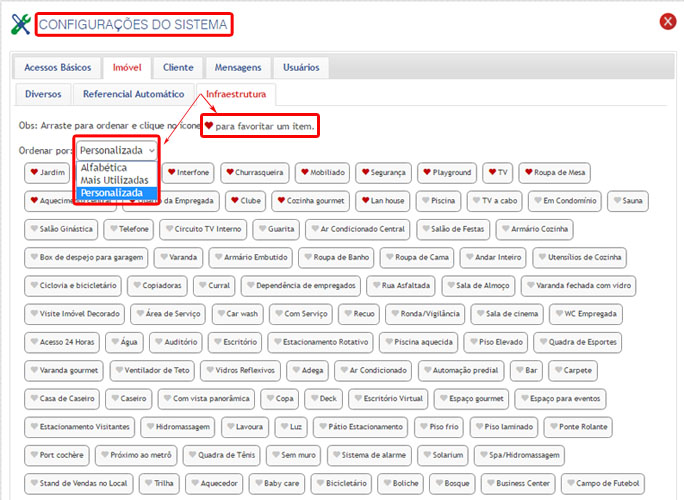The image size is (684, 500).
Task: Click the grey heart on Piscina
Action: (424, 201)
